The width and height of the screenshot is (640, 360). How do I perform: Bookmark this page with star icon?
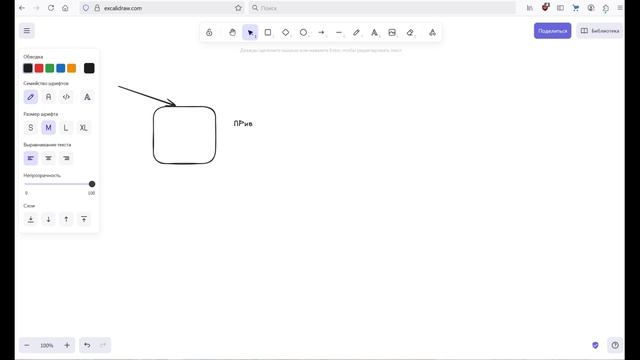click(238, 8)
